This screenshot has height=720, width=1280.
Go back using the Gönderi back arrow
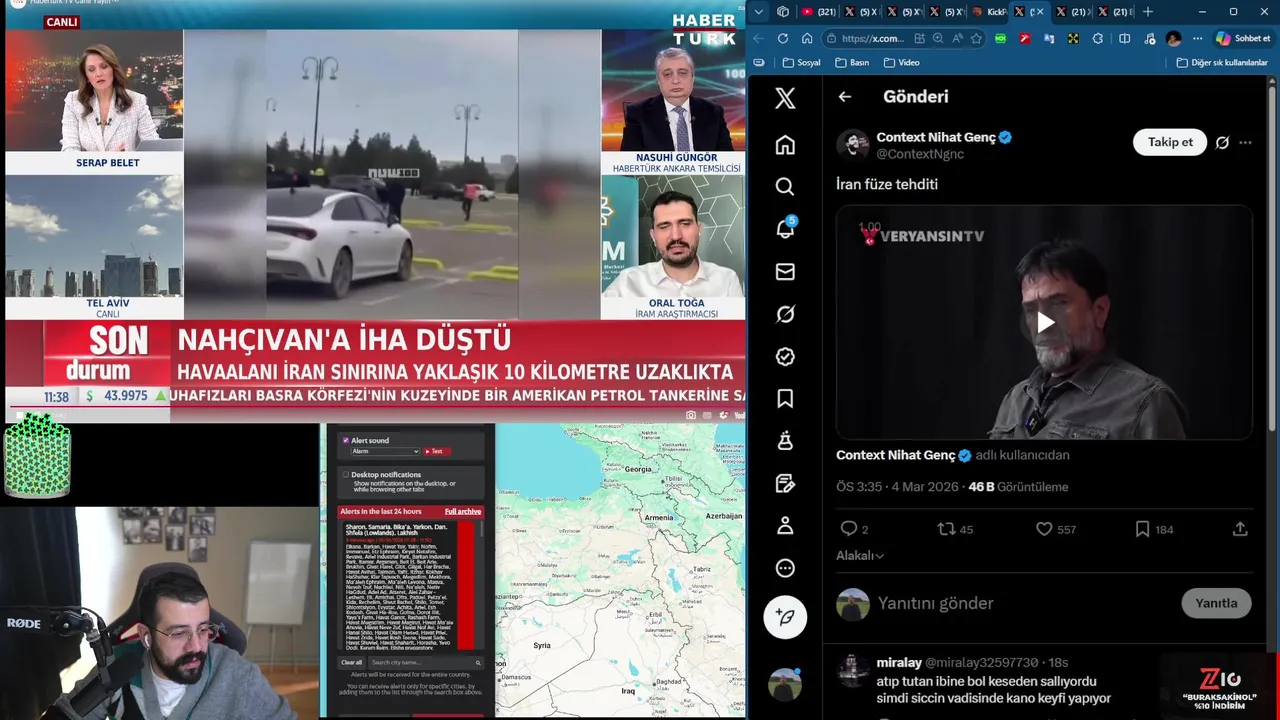845,97
